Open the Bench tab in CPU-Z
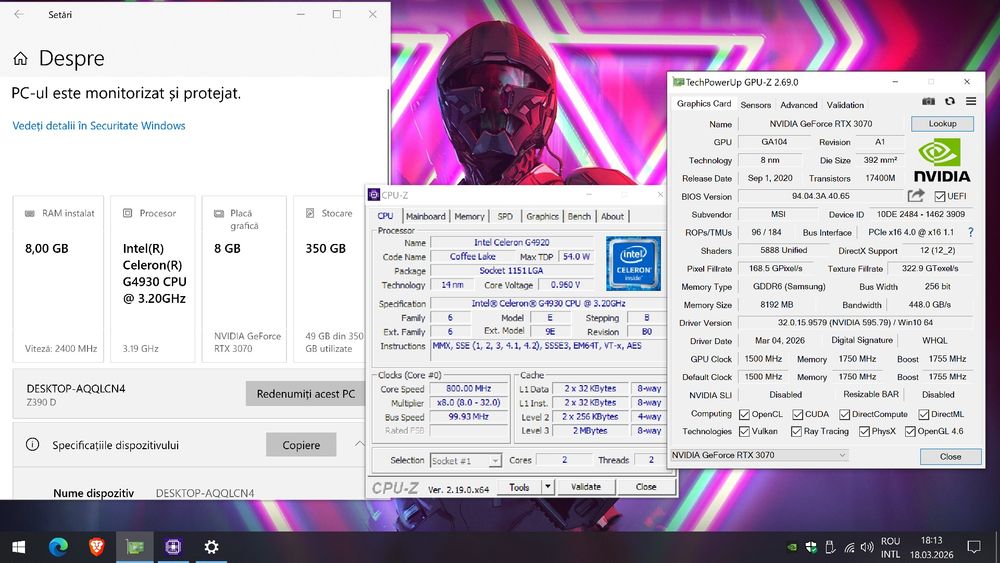This screenshot has height=563, width=1000. [579, 216]
